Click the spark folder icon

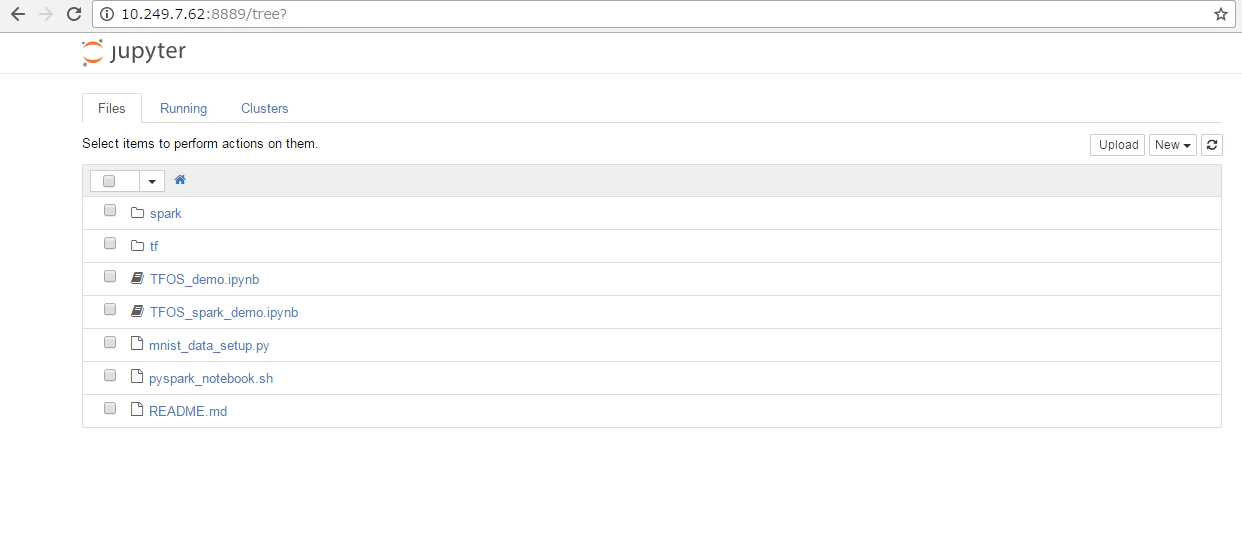[x=138, y=213]
